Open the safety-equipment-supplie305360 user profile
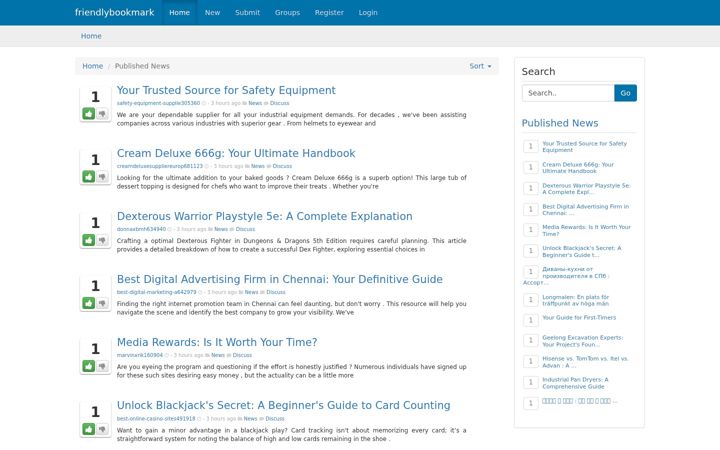 (158, 103)
